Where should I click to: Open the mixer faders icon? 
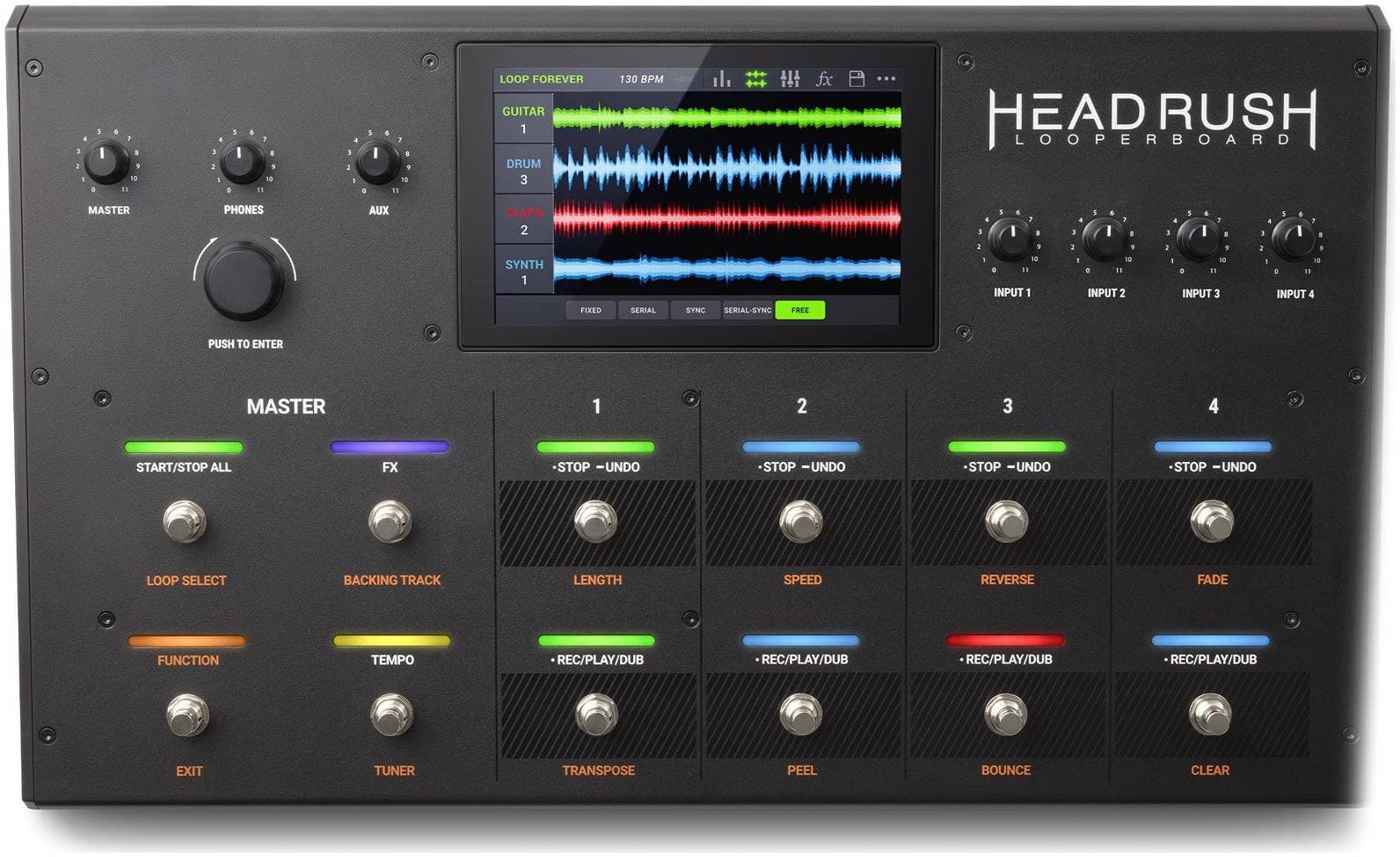791,79
